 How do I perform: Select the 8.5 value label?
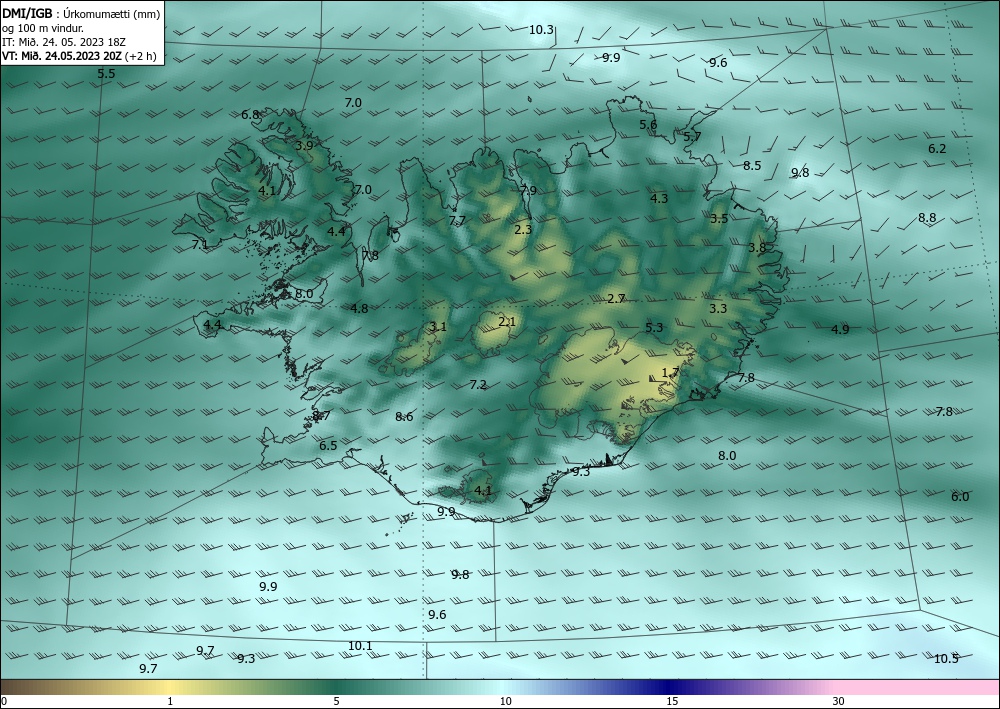pos(752,166)
